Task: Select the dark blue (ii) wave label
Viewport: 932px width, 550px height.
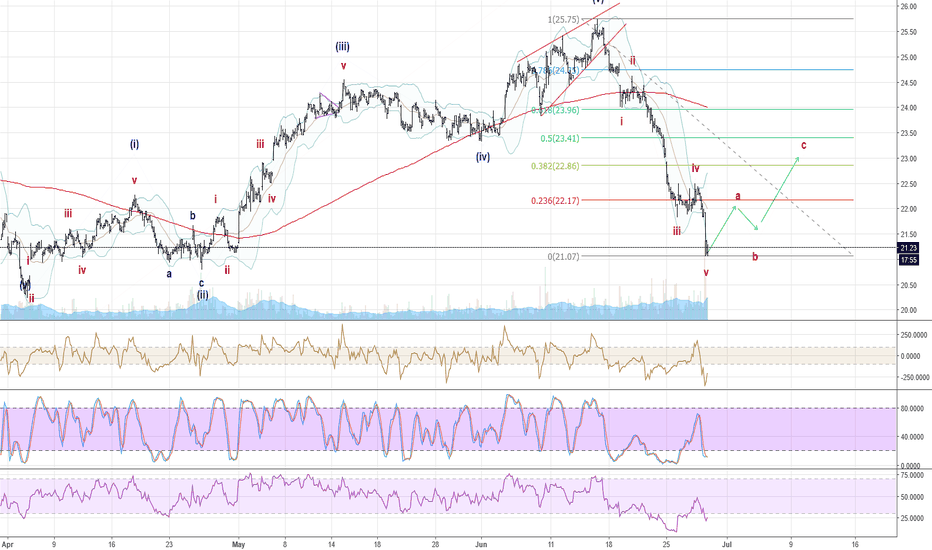Action: pyautogui.click(x=203, y=294)
